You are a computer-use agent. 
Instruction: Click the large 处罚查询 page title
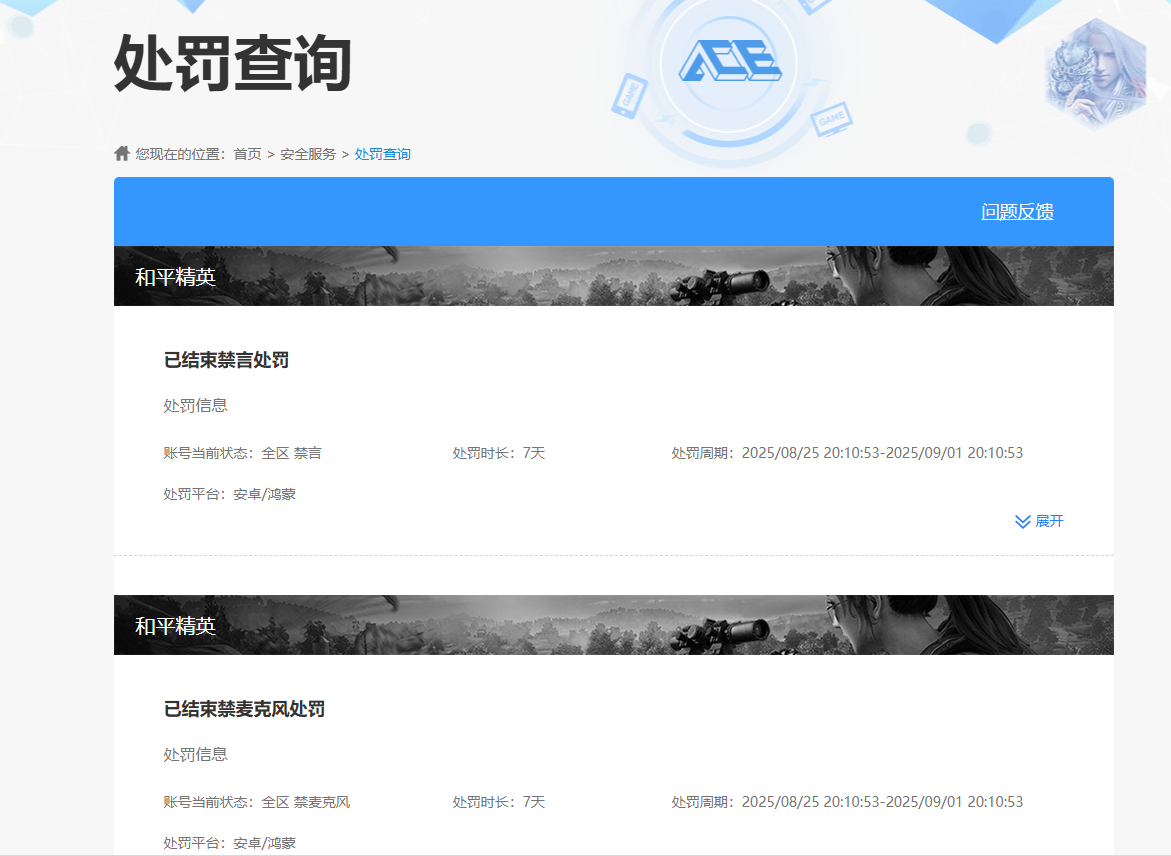(x=232, y=64)
